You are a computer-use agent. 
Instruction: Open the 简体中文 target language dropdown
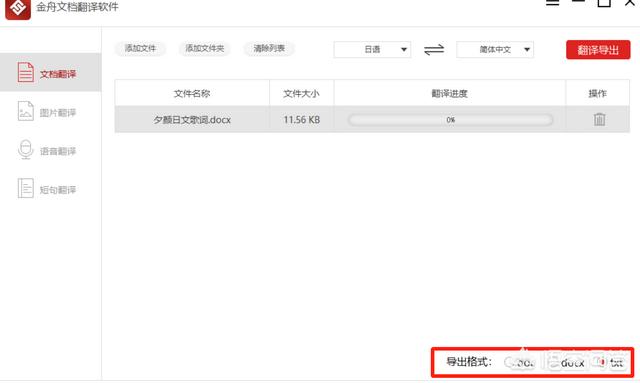click(x=495, y=49)
